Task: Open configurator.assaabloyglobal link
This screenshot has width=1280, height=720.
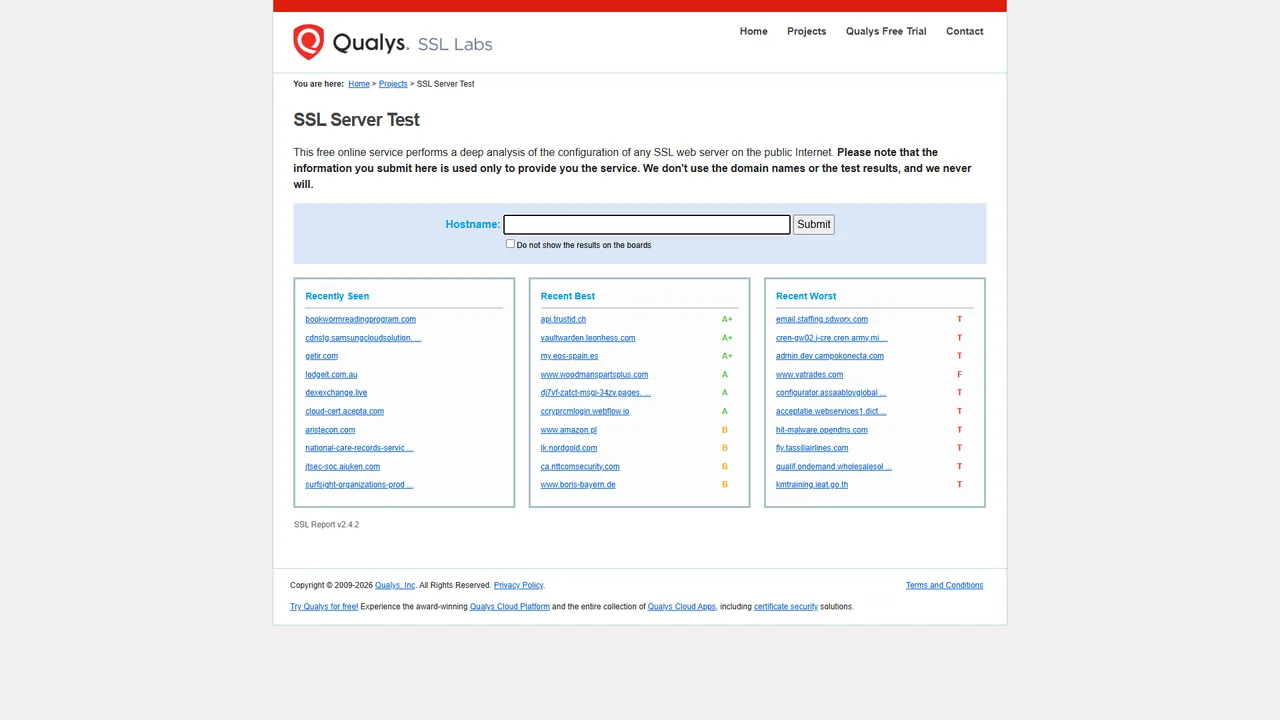Action: pos(831,393)
